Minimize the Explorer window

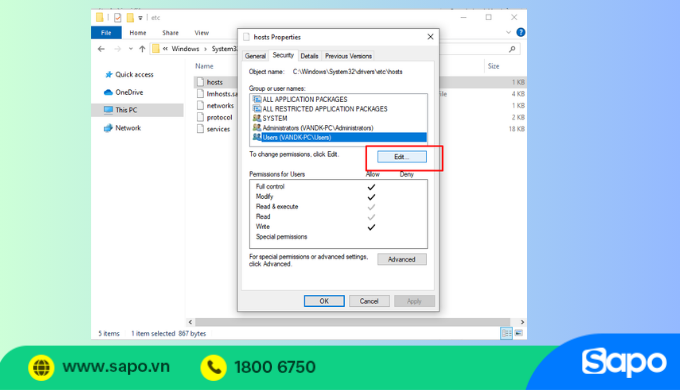pos(464,17)
